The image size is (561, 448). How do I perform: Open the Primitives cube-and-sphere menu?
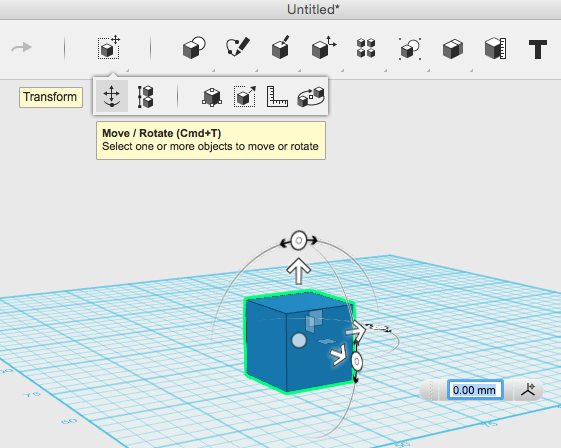tap(194, 48)
